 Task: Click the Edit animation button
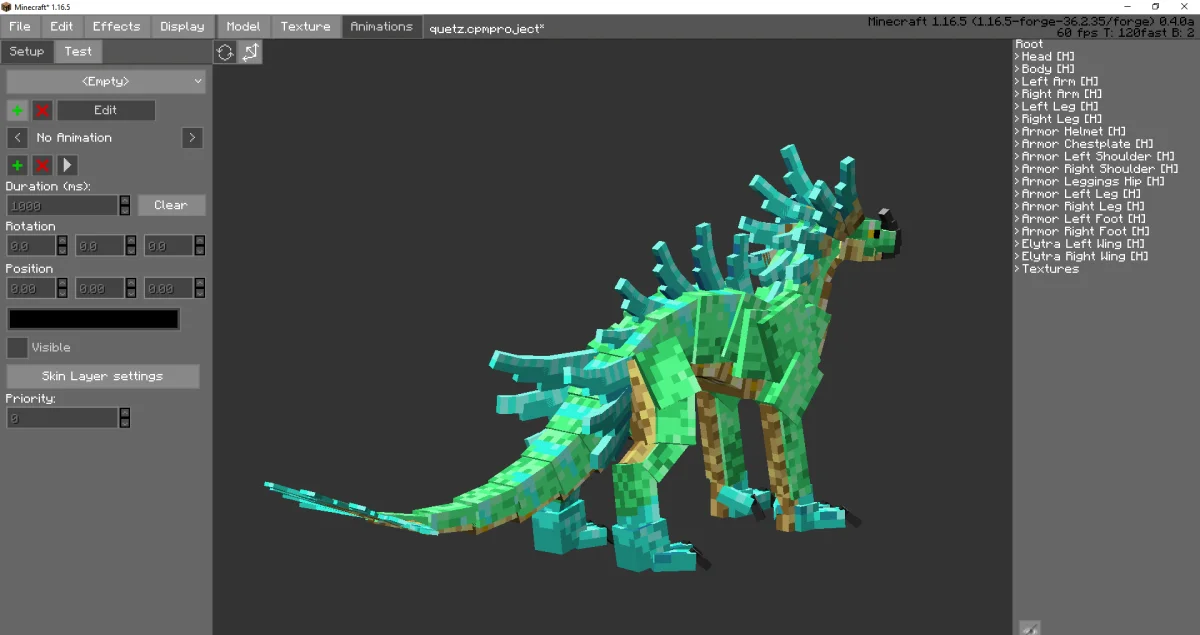click(x=106, y=110)
